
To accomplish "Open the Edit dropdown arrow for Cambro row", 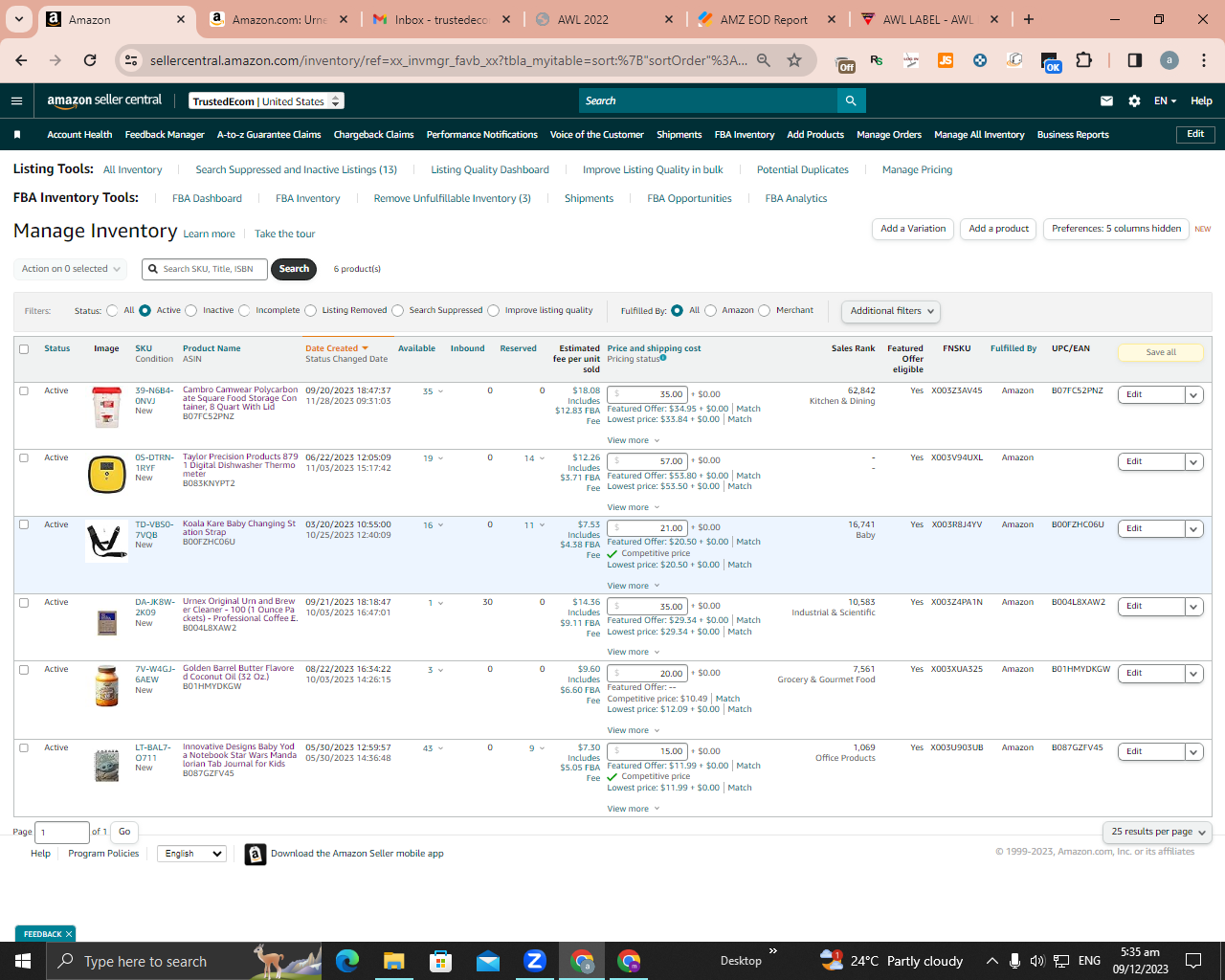I will pos(1193,394).
